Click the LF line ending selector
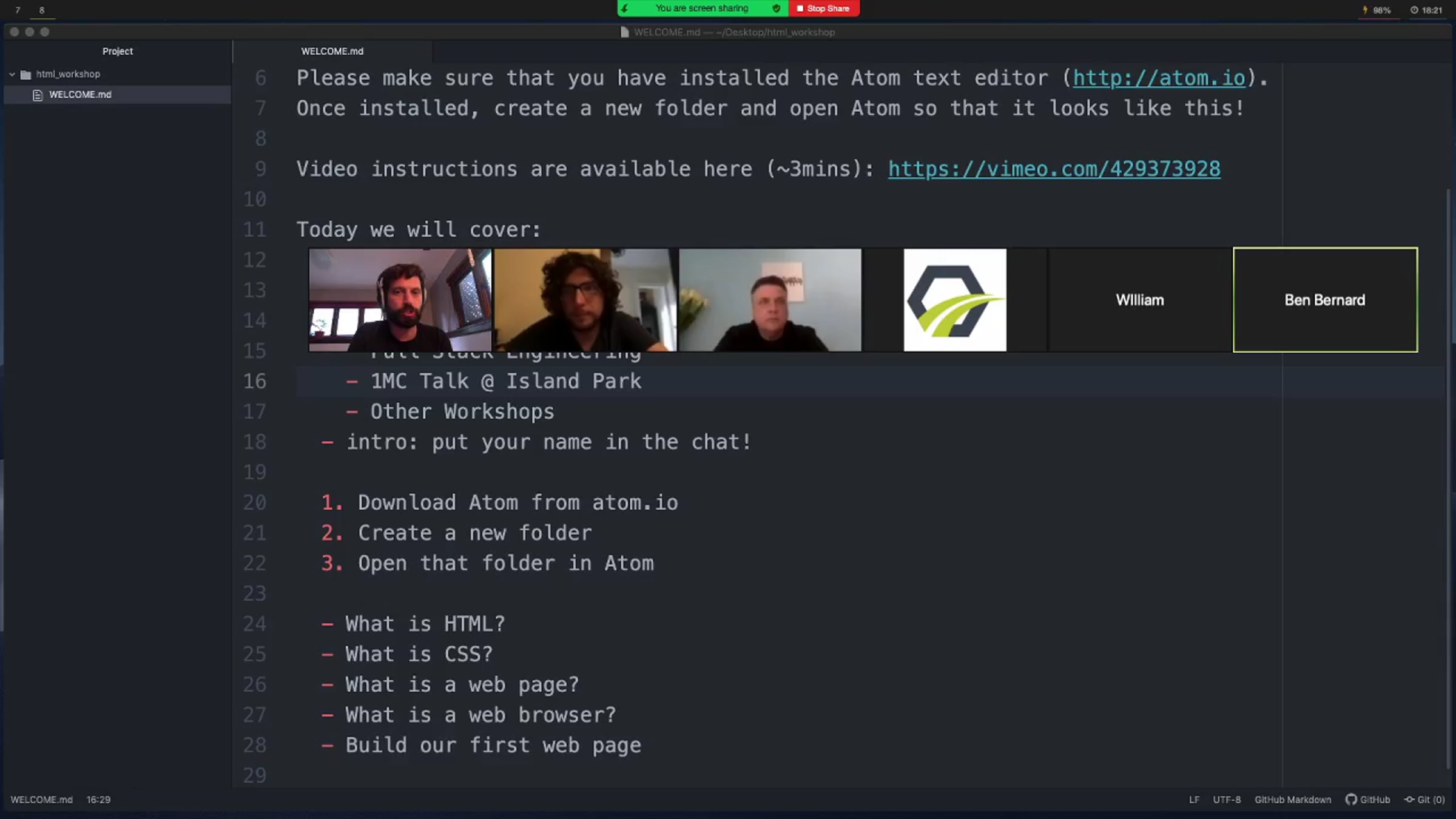 [1194, 800]
